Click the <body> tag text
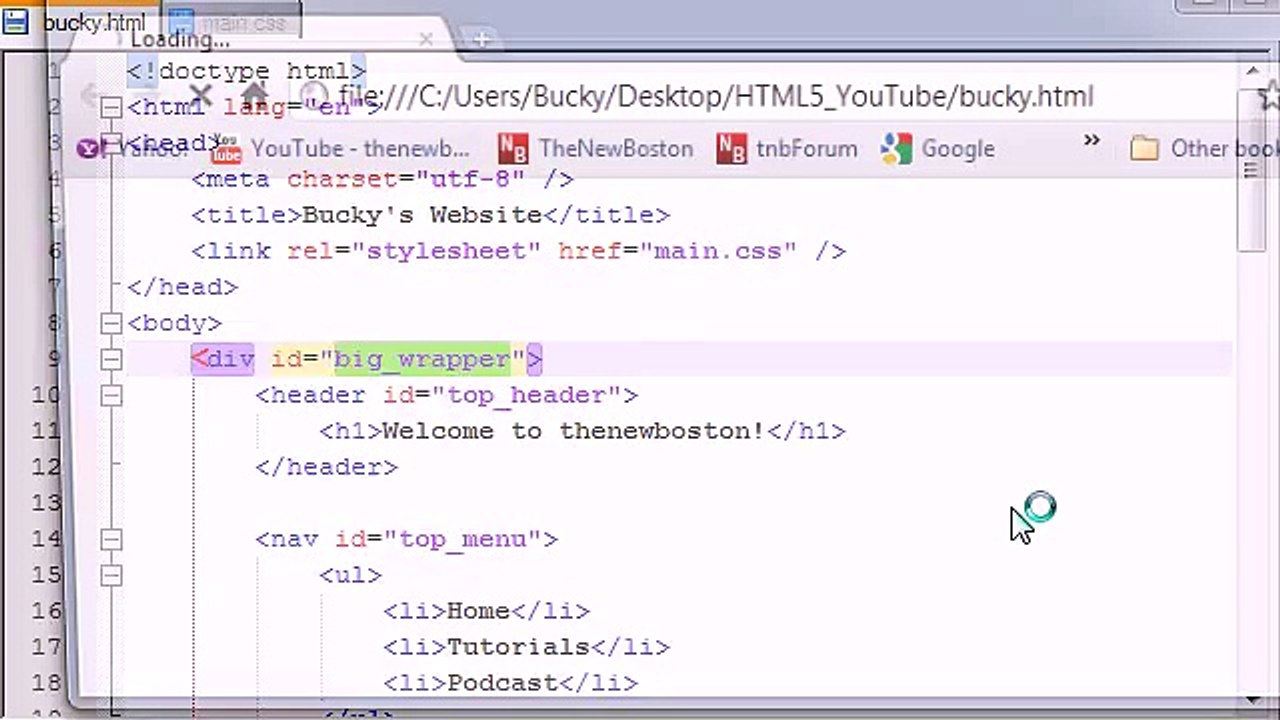 pyautogui.click(x=175, y=323)
